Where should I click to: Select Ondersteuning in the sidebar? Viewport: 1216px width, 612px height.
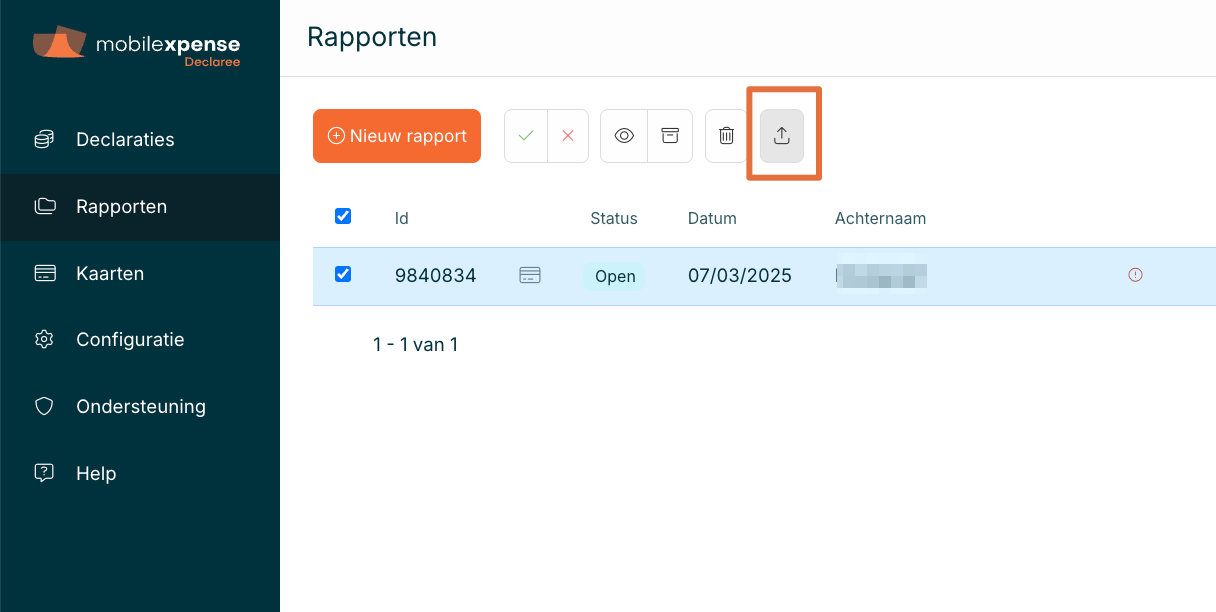click(140, 407)
